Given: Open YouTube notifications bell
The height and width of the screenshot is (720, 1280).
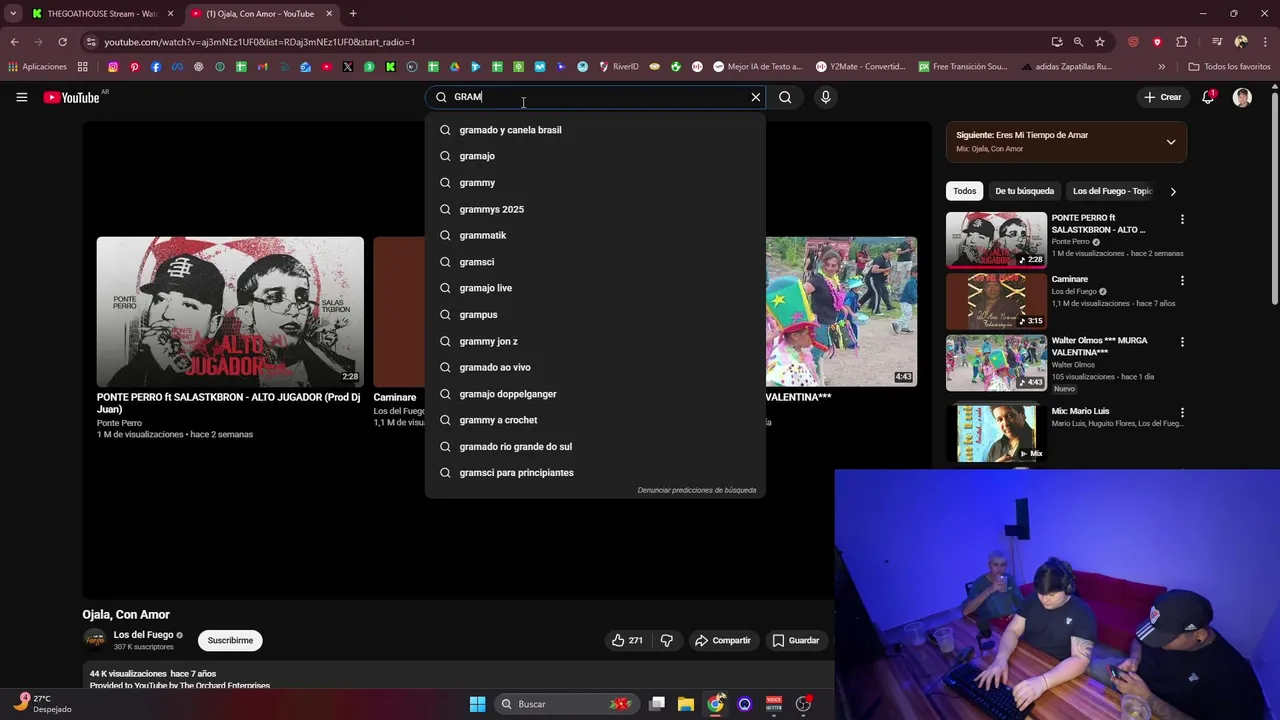Looking at the screenshot, I should 1208,97.
